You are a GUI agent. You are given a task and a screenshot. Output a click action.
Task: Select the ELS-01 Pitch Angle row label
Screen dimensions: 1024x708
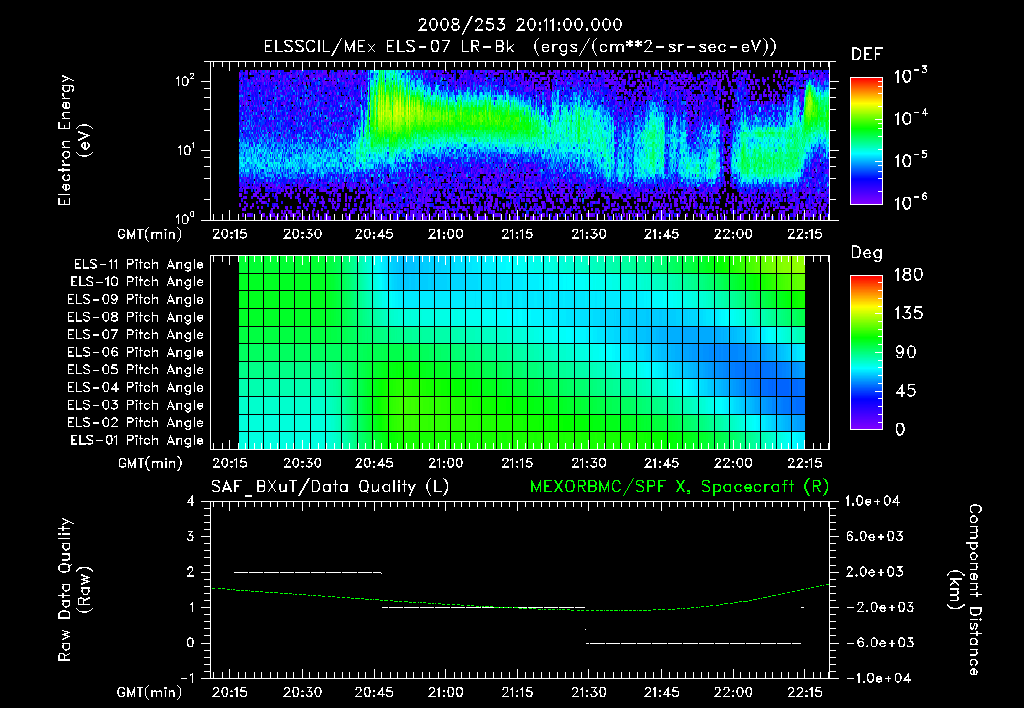[137, 441]
